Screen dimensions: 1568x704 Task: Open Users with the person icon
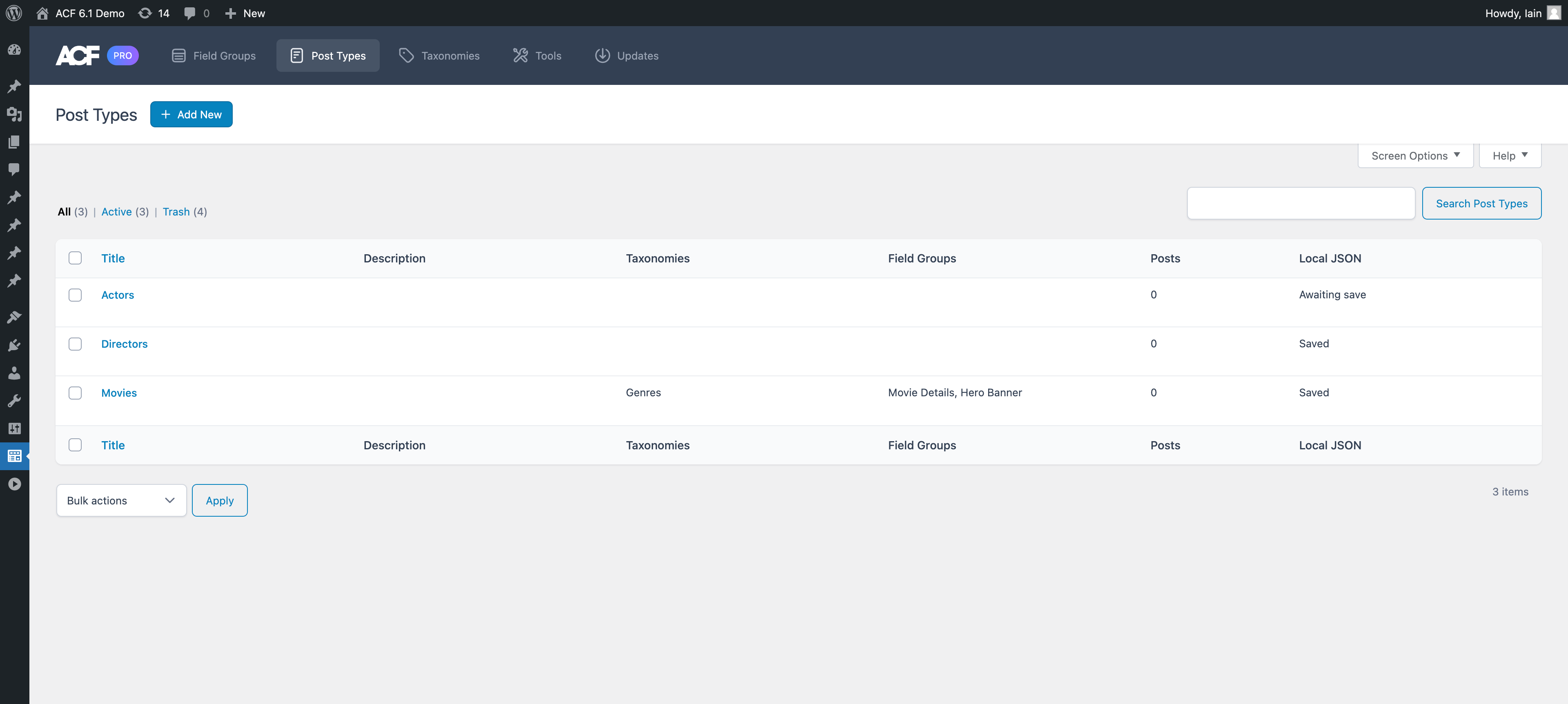13,373
